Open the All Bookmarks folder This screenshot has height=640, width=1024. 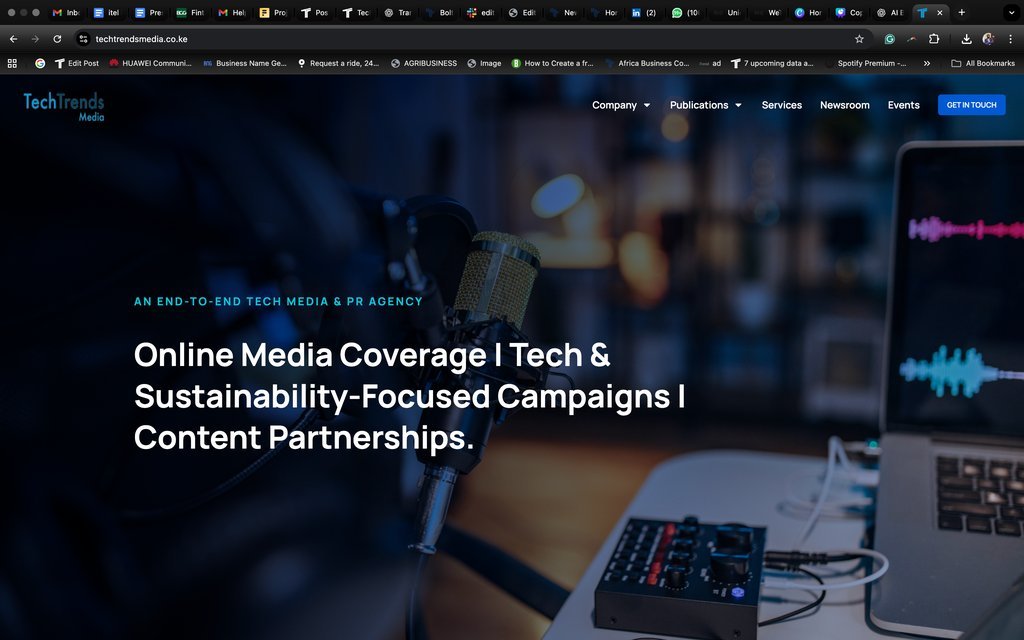(983, 63)
